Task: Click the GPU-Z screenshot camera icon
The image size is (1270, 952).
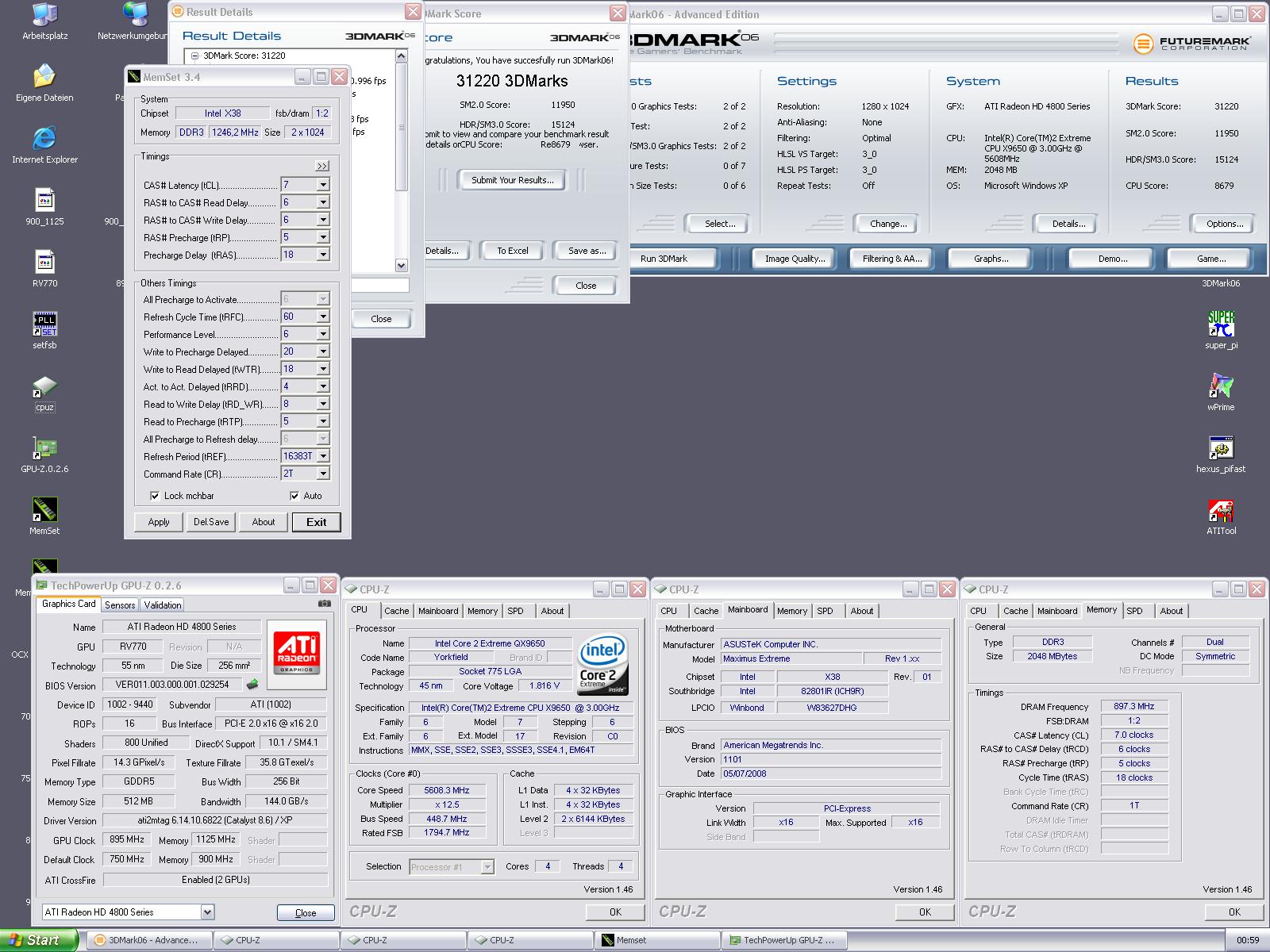Action: point(324,604)
